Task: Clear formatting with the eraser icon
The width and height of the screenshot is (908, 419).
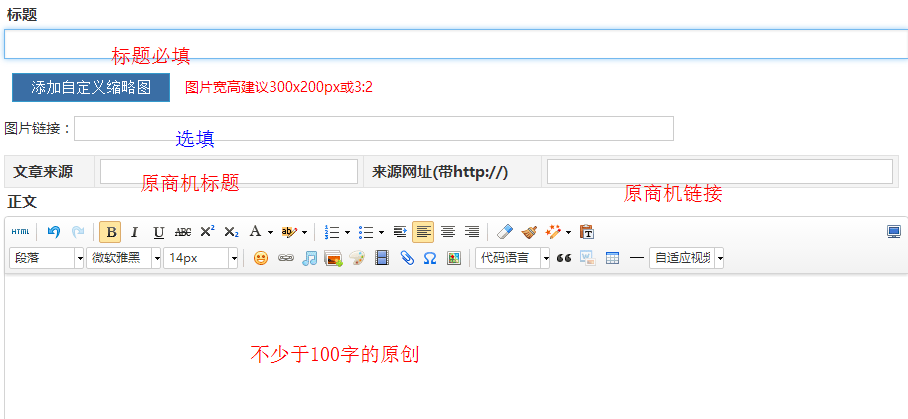Action: point(506,232)
